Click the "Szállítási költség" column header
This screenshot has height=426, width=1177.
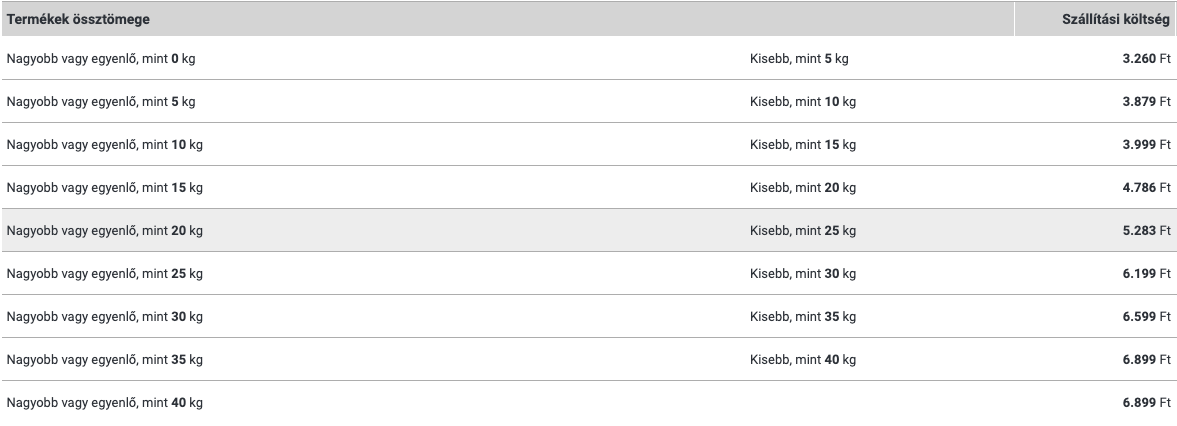1115,20
